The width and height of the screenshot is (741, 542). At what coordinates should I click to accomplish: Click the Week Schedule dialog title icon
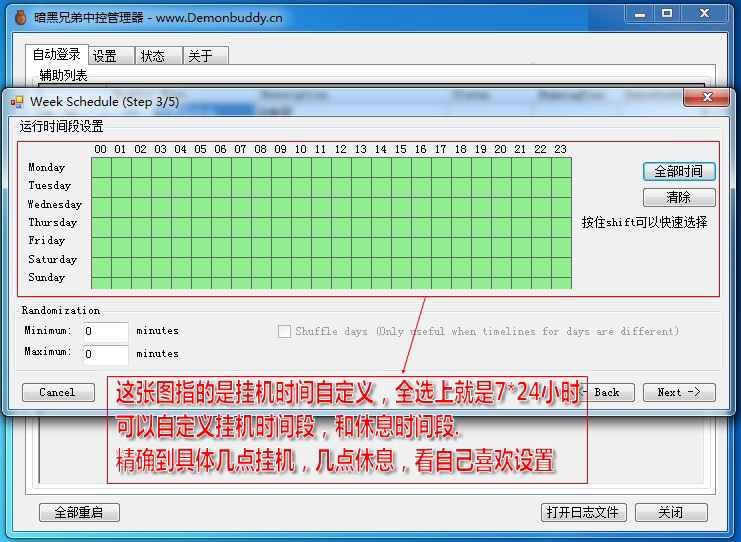17,101
